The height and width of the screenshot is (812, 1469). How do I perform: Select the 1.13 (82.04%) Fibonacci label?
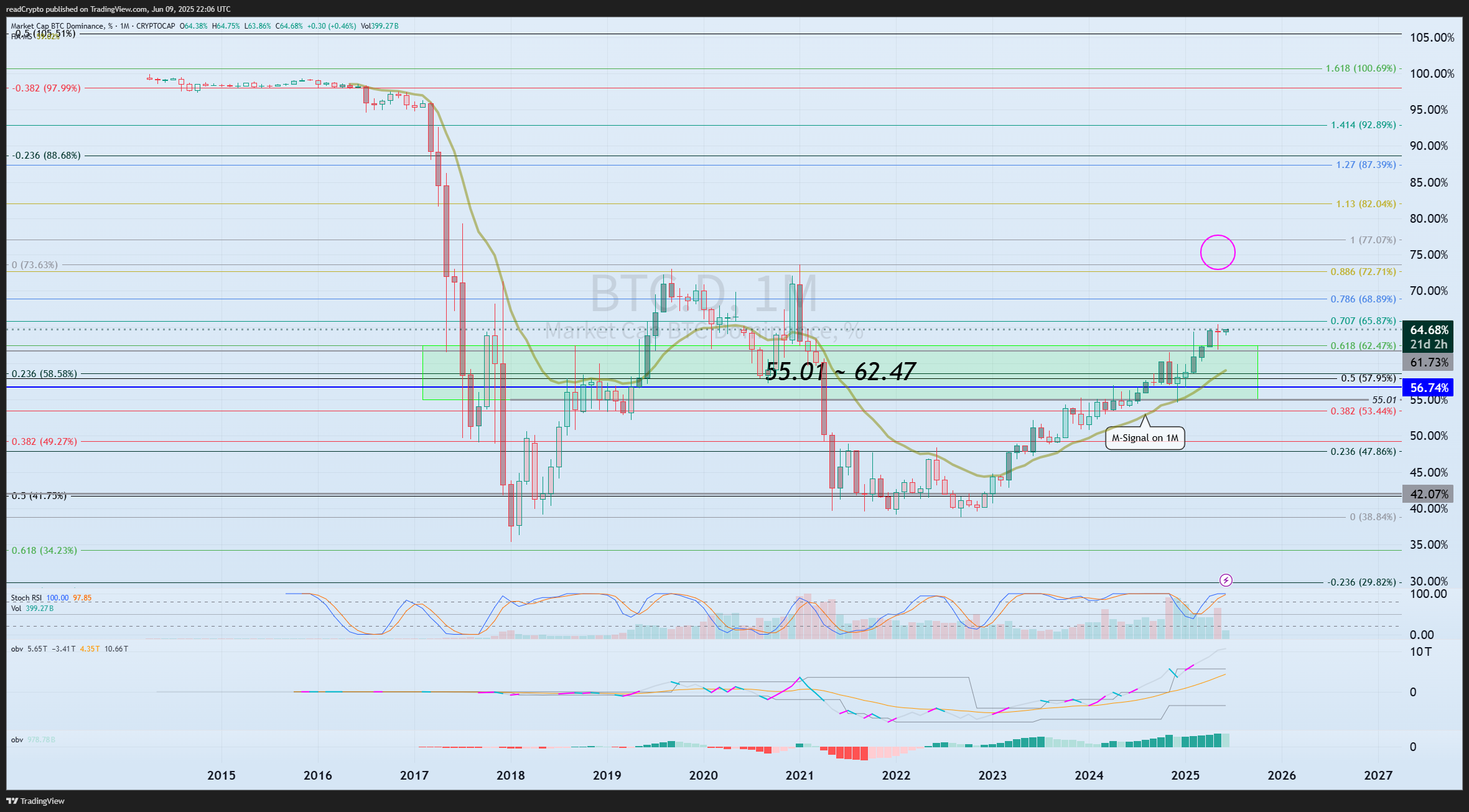tap(1366, 204)
